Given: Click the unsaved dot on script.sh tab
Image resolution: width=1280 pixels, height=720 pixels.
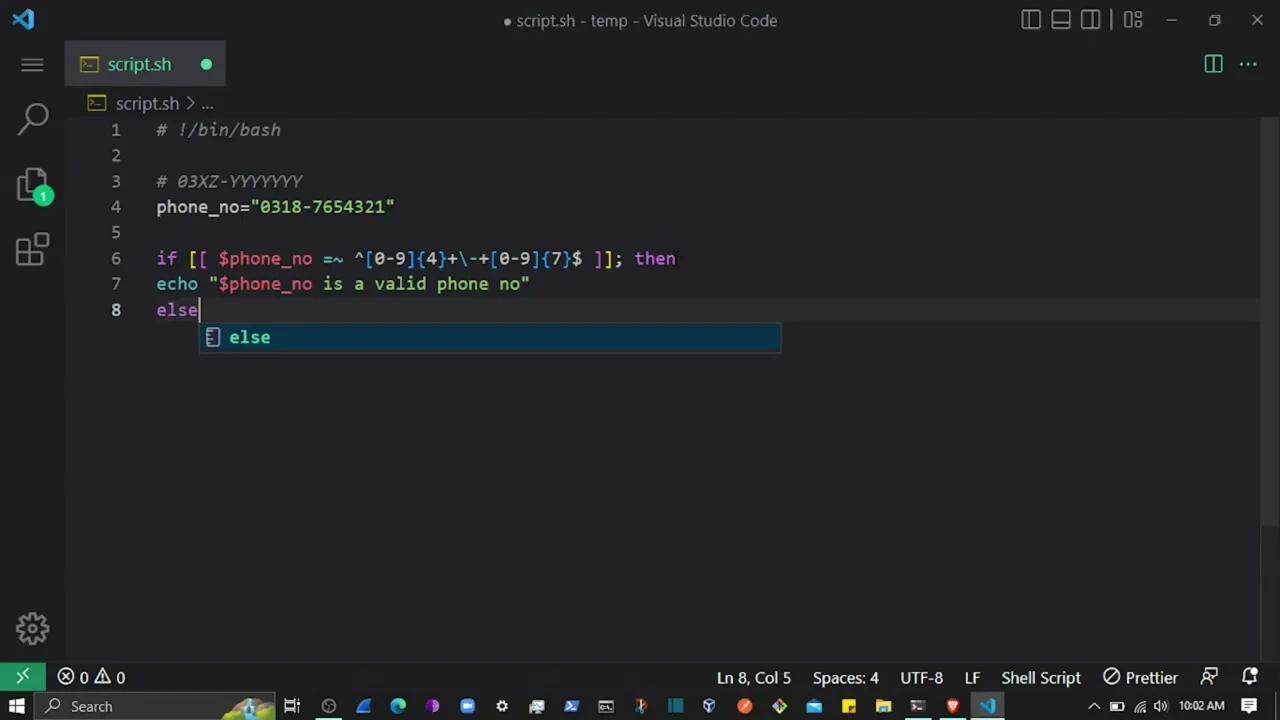Looking at the screenshot, I should pos(206,65).
